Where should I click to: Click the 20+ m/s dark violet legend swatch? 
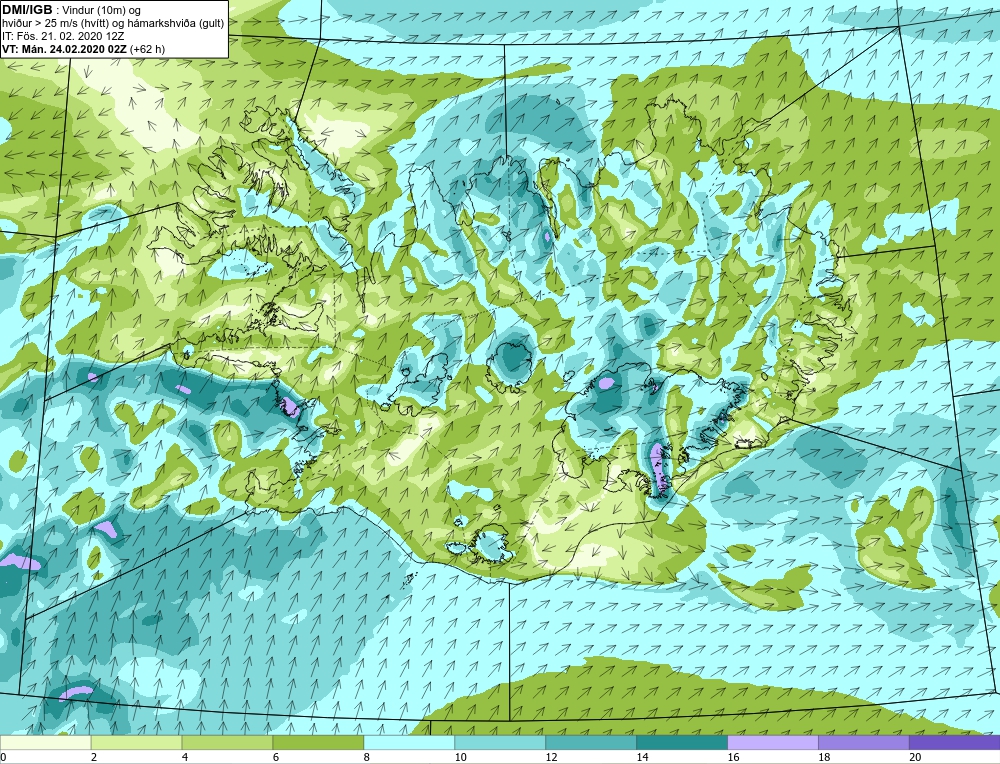[954, 742]
